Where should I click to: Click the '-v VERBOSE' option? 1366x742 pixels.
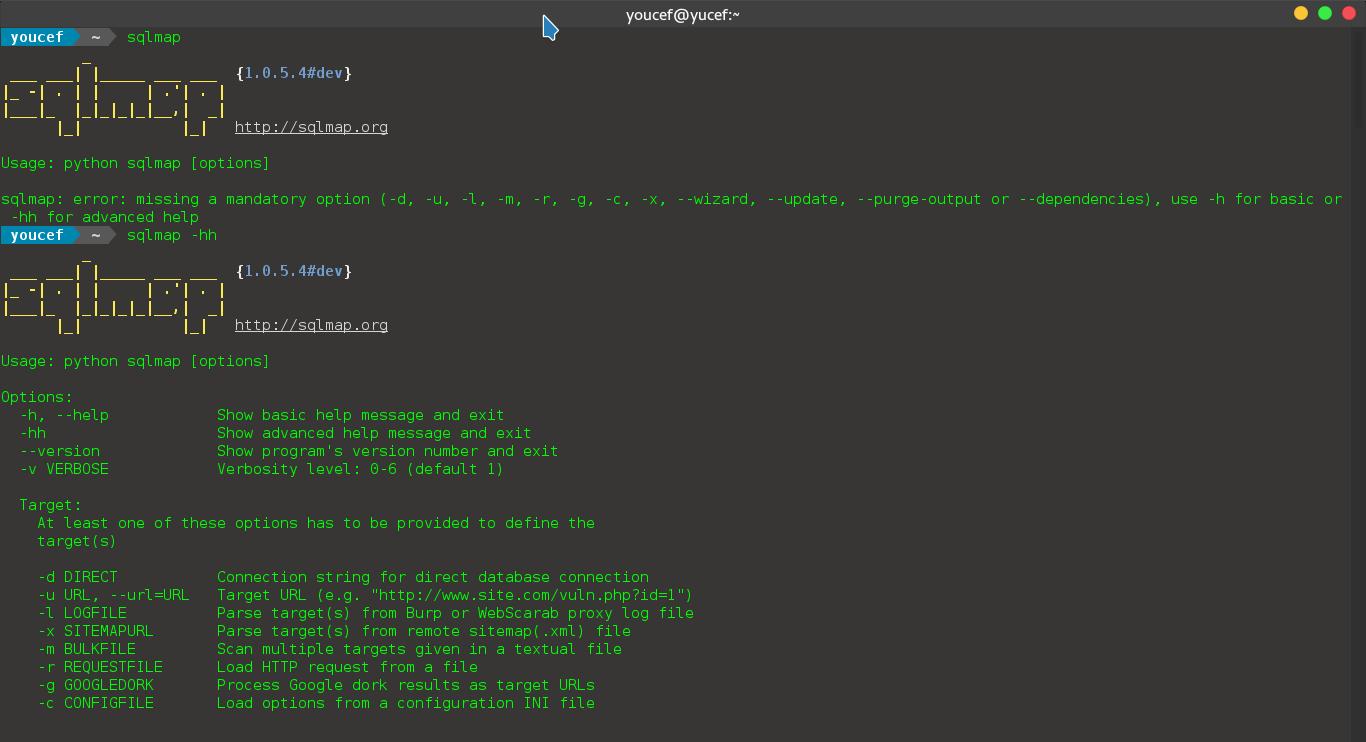(64, 469)
